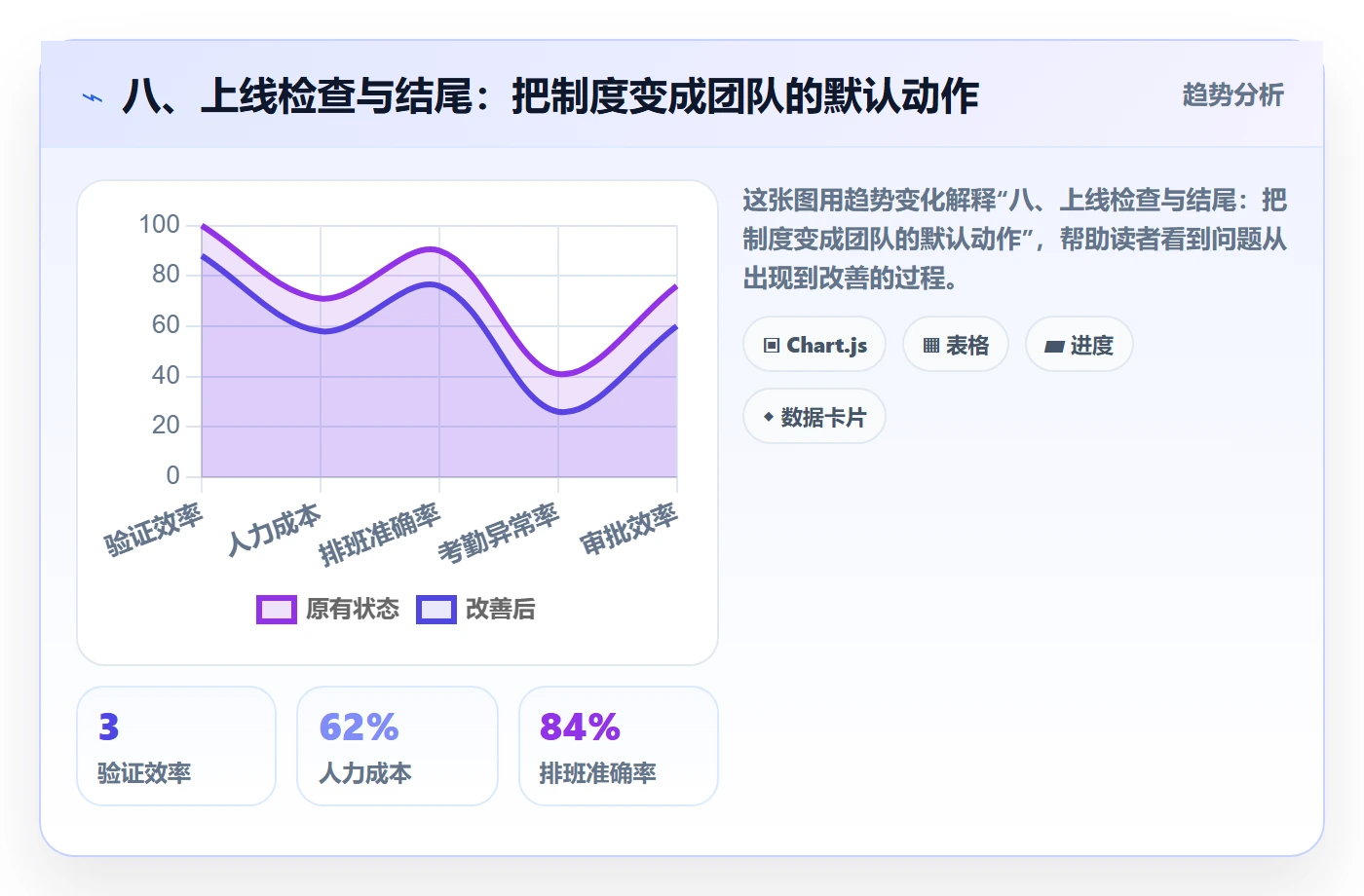1364x896 pixels.
Task: Click the square icon in the Chart.js tag
Action: point(772,346)
